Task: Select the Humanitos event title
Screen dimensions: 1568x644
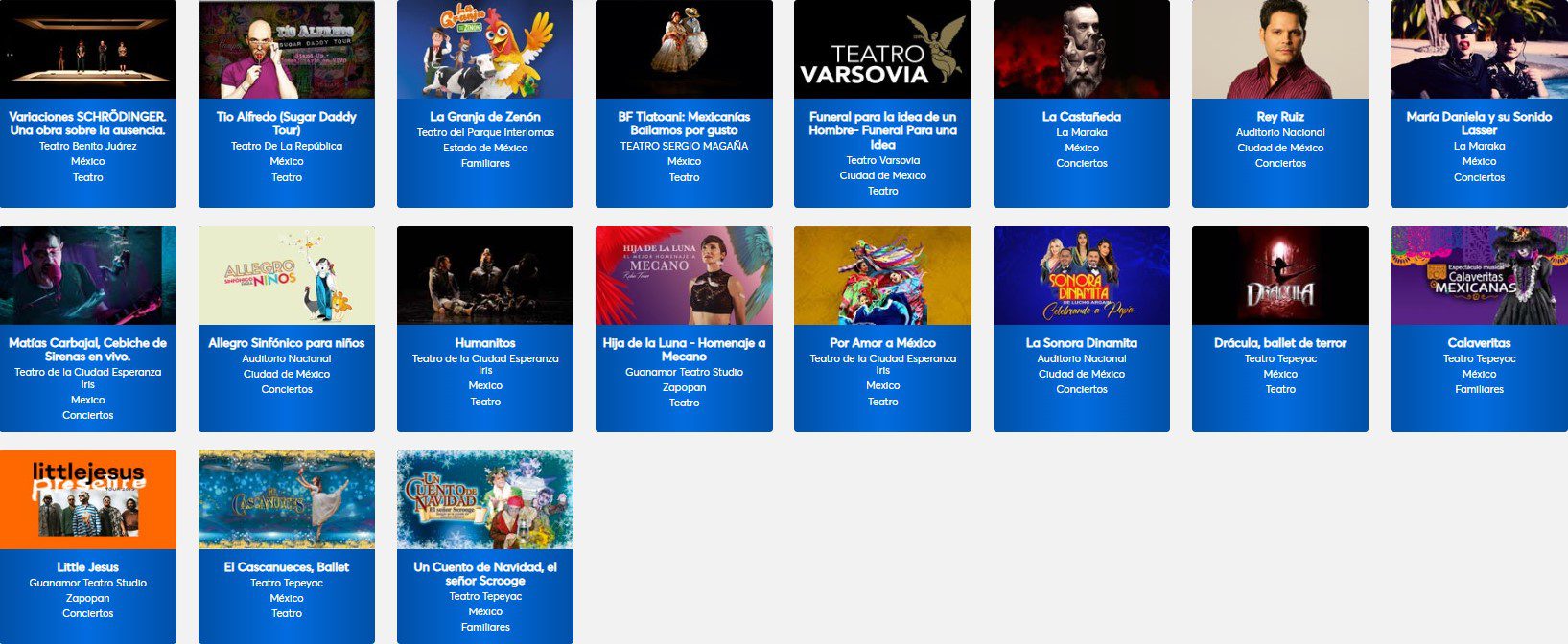Action: pos(485,343)
